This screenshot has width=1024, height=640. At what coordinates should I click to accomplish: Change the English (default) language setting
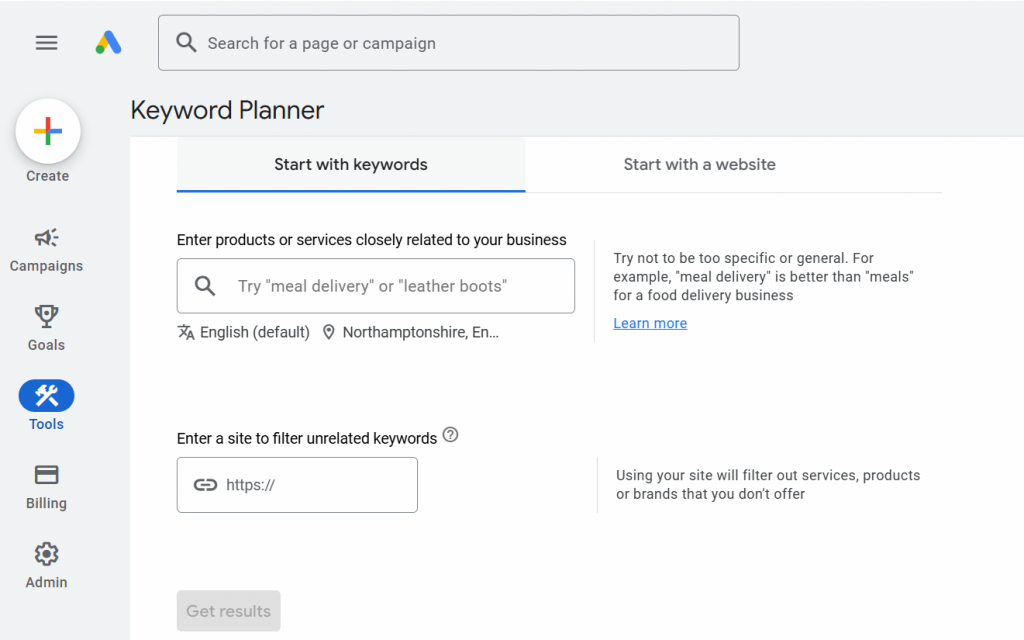(x=244, y=332)
